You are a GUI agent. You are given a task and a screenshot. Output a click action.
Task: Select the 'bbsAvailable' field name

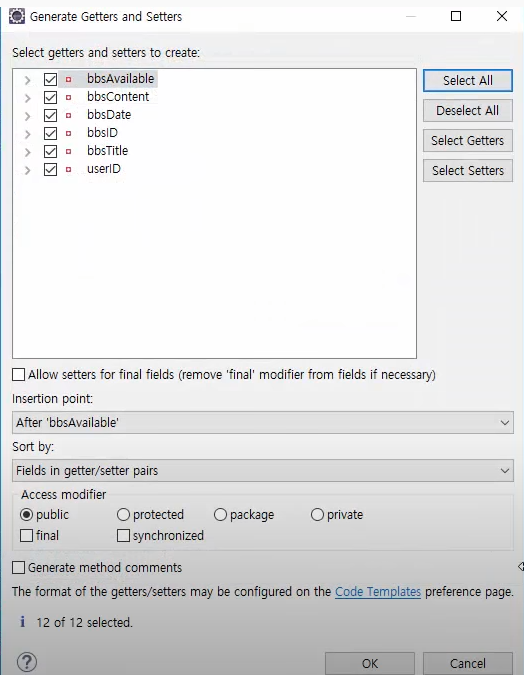(x=121, y=79)
